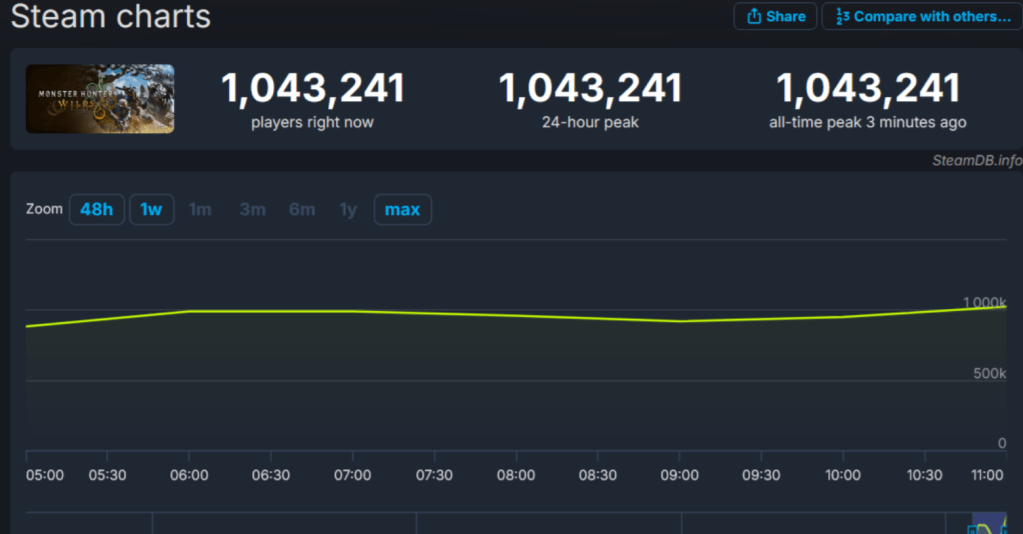Pick the 3m zoom range

click(x=252, y=209)
